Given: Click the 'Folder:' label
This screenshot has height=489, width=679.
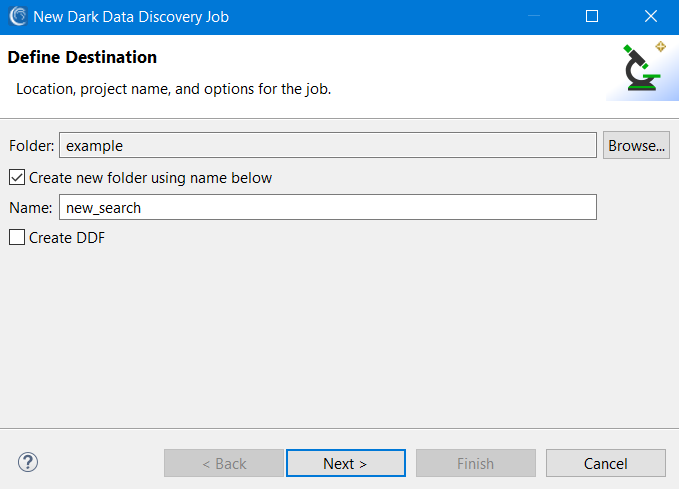Looking at the screenshot, I should 32,146.
